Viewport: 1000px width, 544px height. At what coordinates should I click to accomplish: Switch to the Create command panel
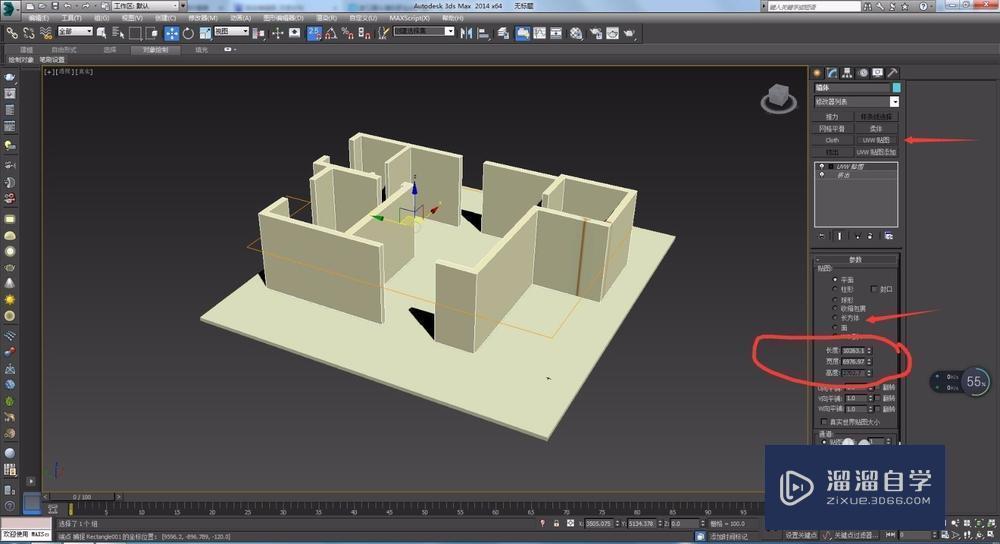[817, 73]
